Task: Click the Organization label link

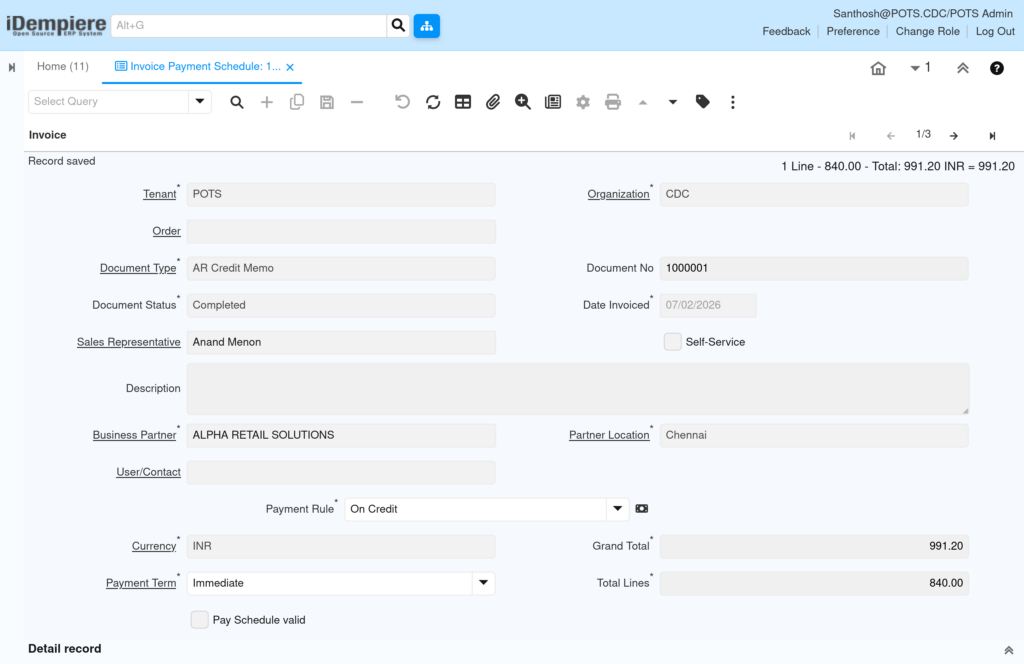Action: click(x=618, y=194)
